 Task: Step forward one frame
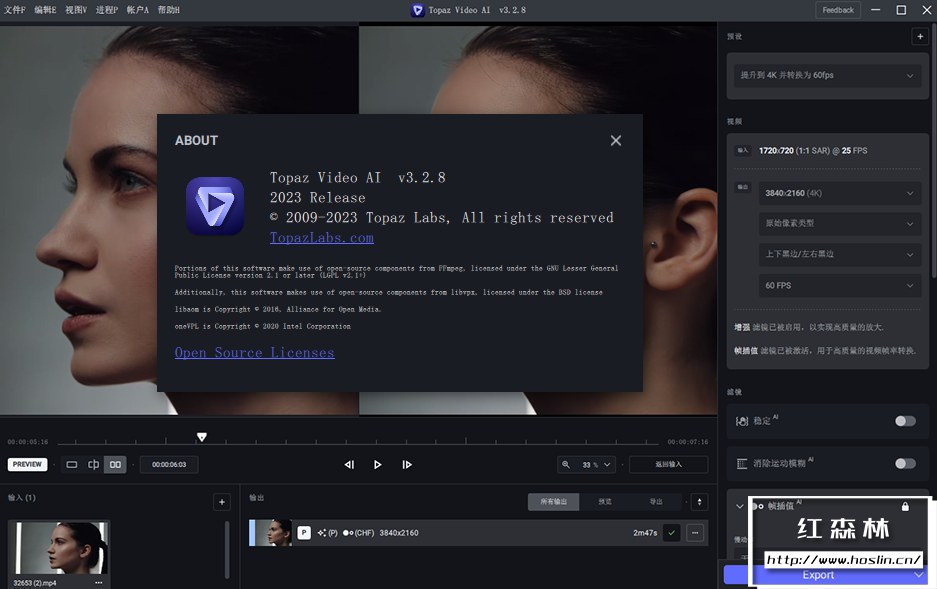(x=407, y=464)
